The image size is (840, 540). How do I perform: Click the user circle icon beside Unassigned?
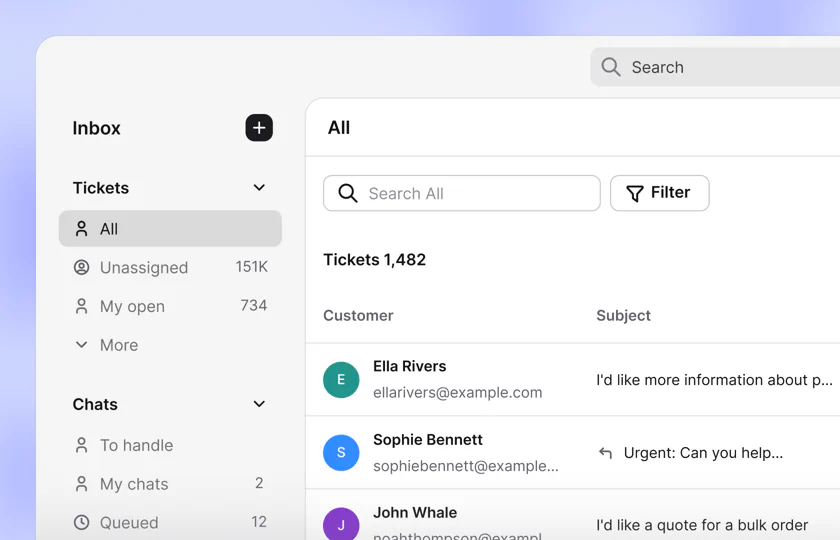point(81,267)
